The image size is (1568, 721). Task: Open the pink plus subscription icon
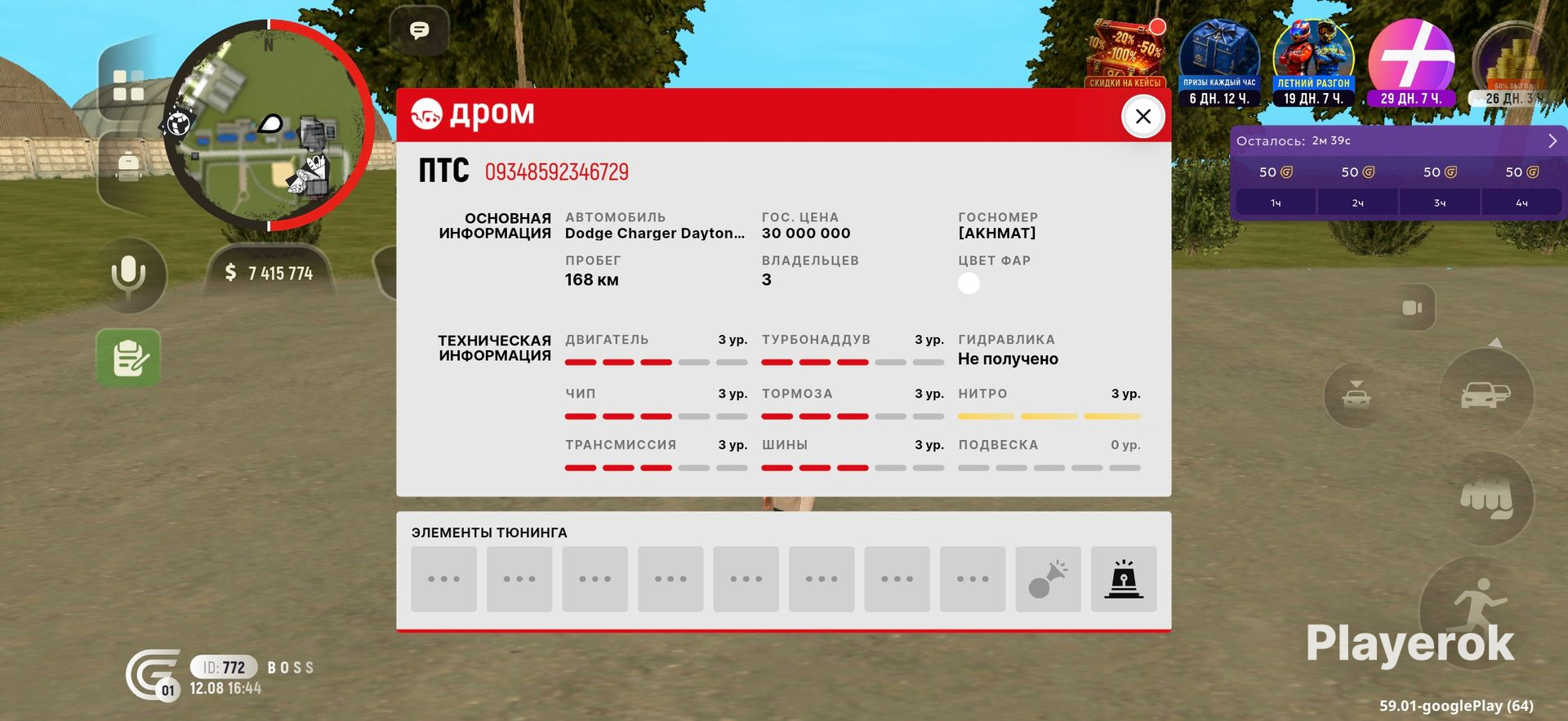[x=1411, y=63]
